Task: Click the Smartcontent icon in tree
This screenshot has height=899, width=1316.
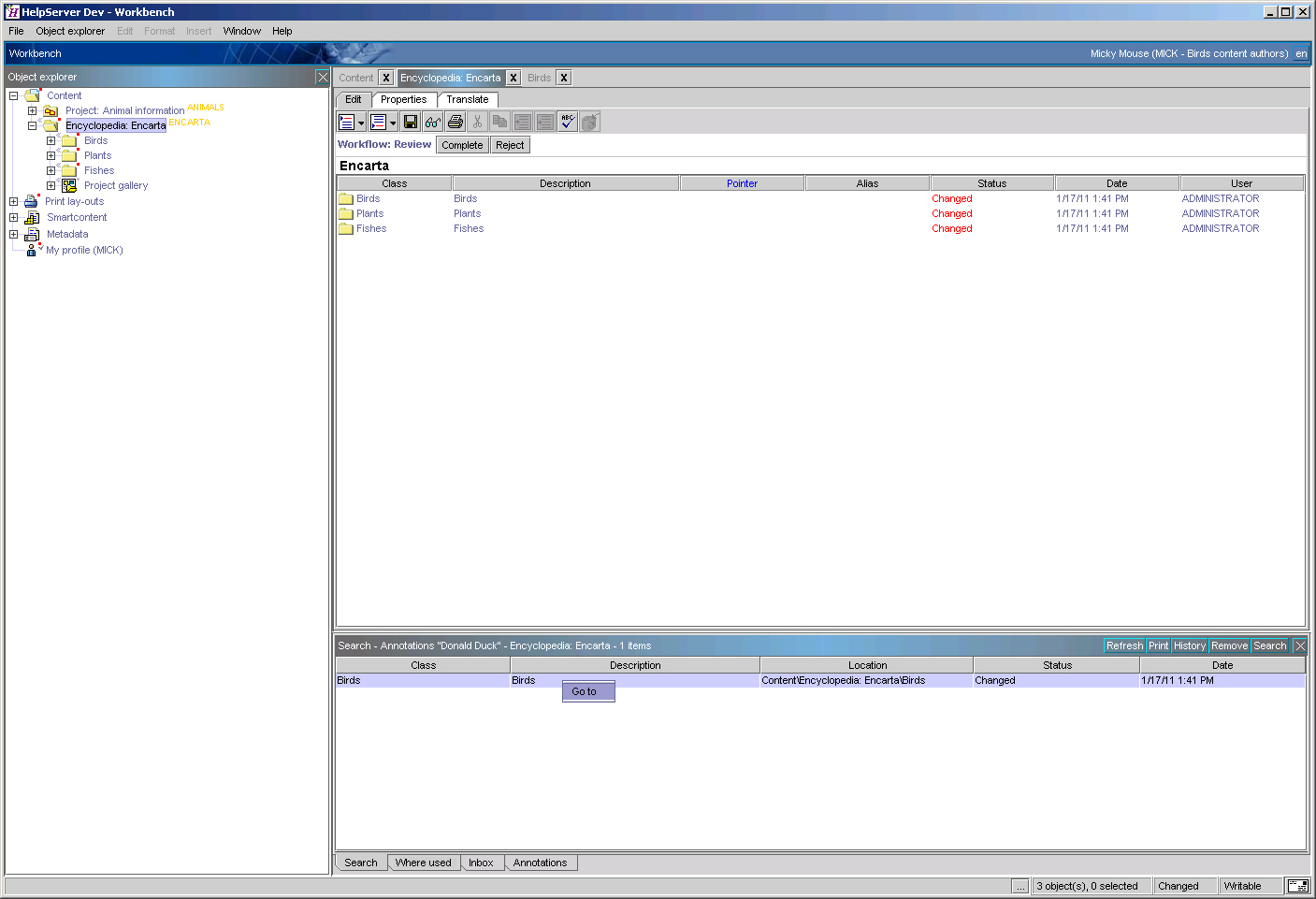Action: coord(32,217)
